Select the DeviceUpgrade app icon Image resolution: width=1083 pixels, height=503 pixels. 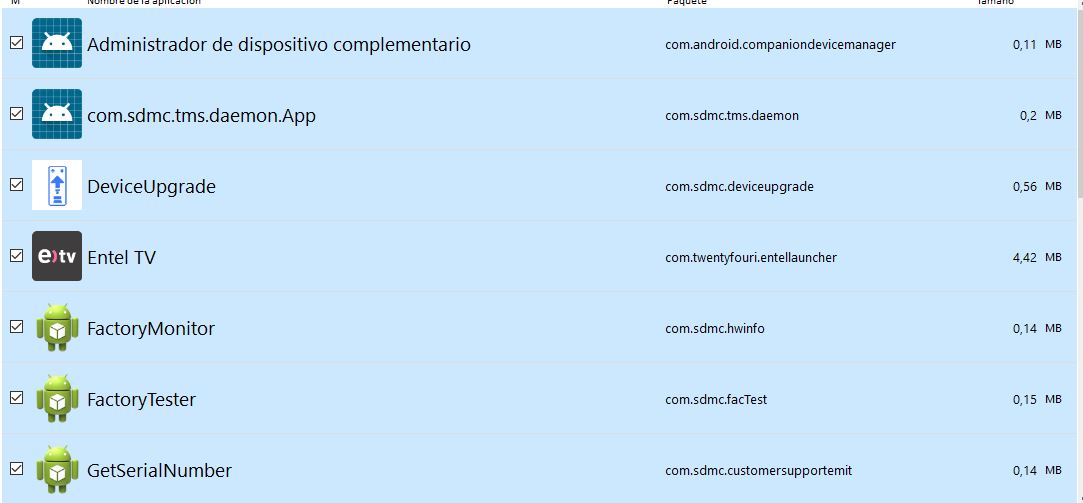pos(57,186)
